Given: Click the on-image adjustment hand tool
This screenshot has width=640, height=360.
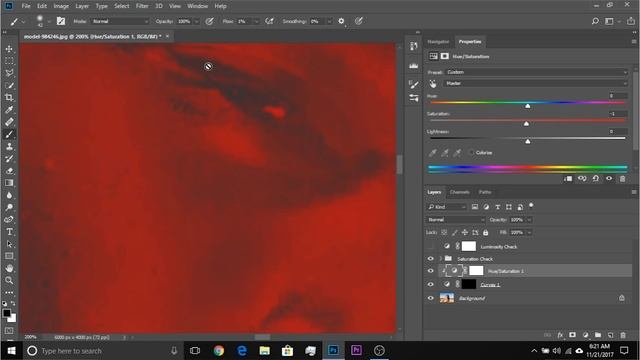Looking at the screenshot, I should (x=433, y=84).
